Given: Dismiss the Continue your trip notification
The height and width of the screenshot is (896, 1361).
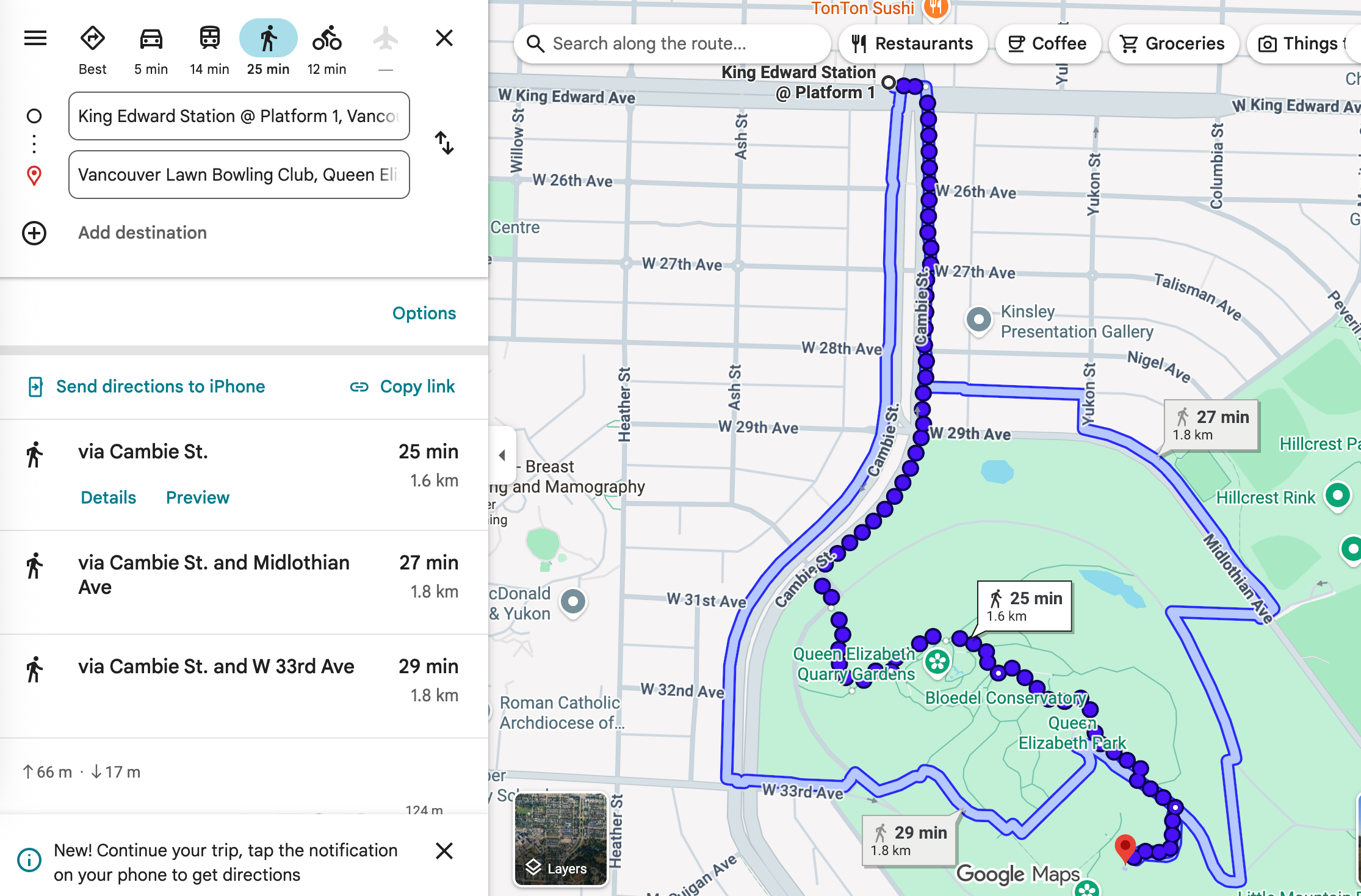Looking at the screenshot, I should (x=444, y=851).
